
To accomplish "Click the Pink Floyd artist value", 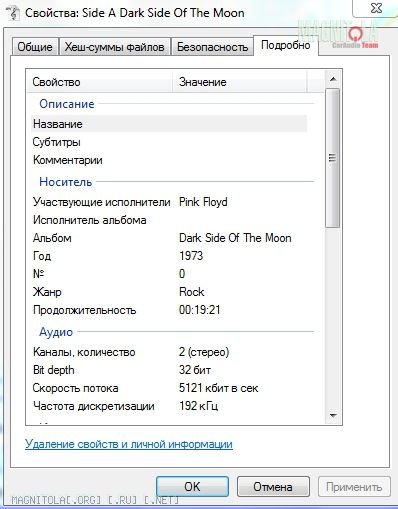I will click(203, 202).
